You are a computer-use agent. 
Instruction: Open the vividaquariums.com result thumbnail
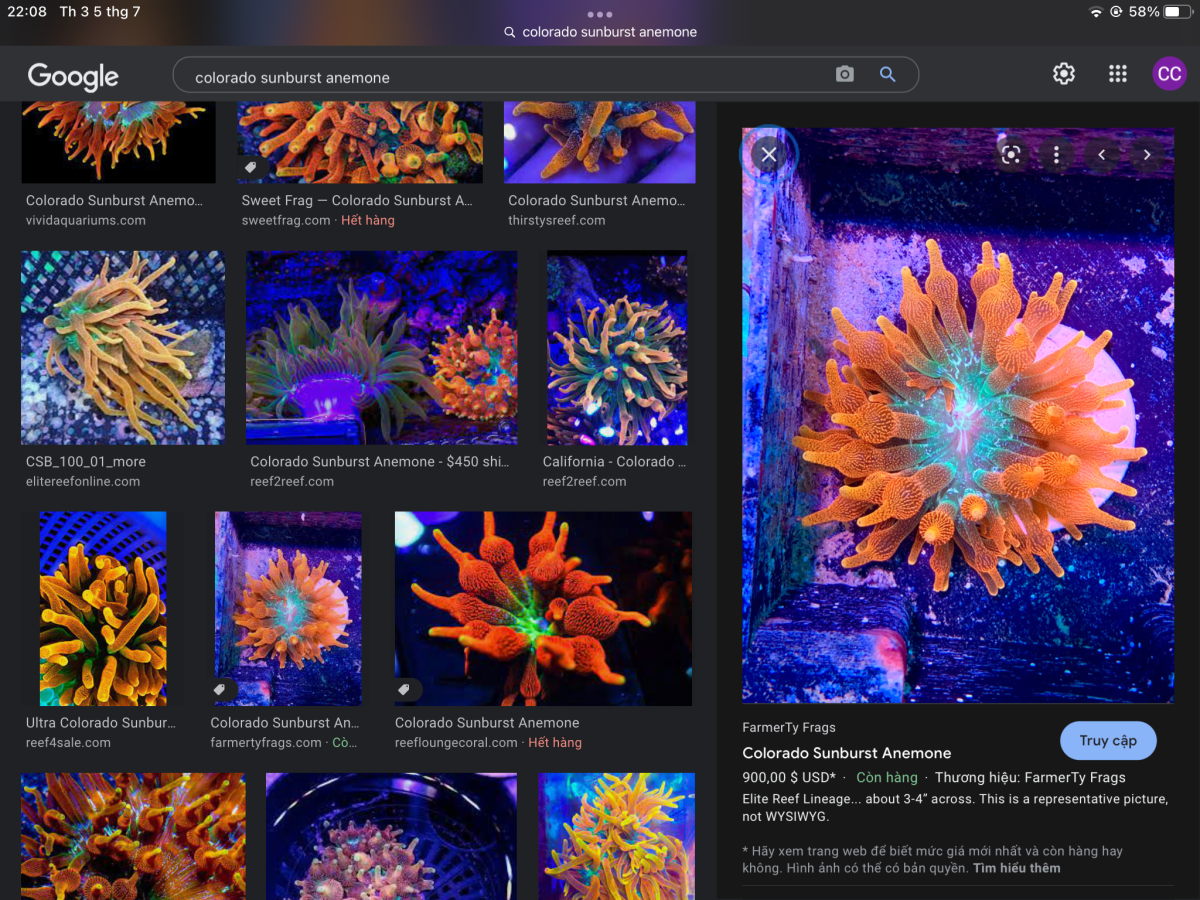point(118,142)
